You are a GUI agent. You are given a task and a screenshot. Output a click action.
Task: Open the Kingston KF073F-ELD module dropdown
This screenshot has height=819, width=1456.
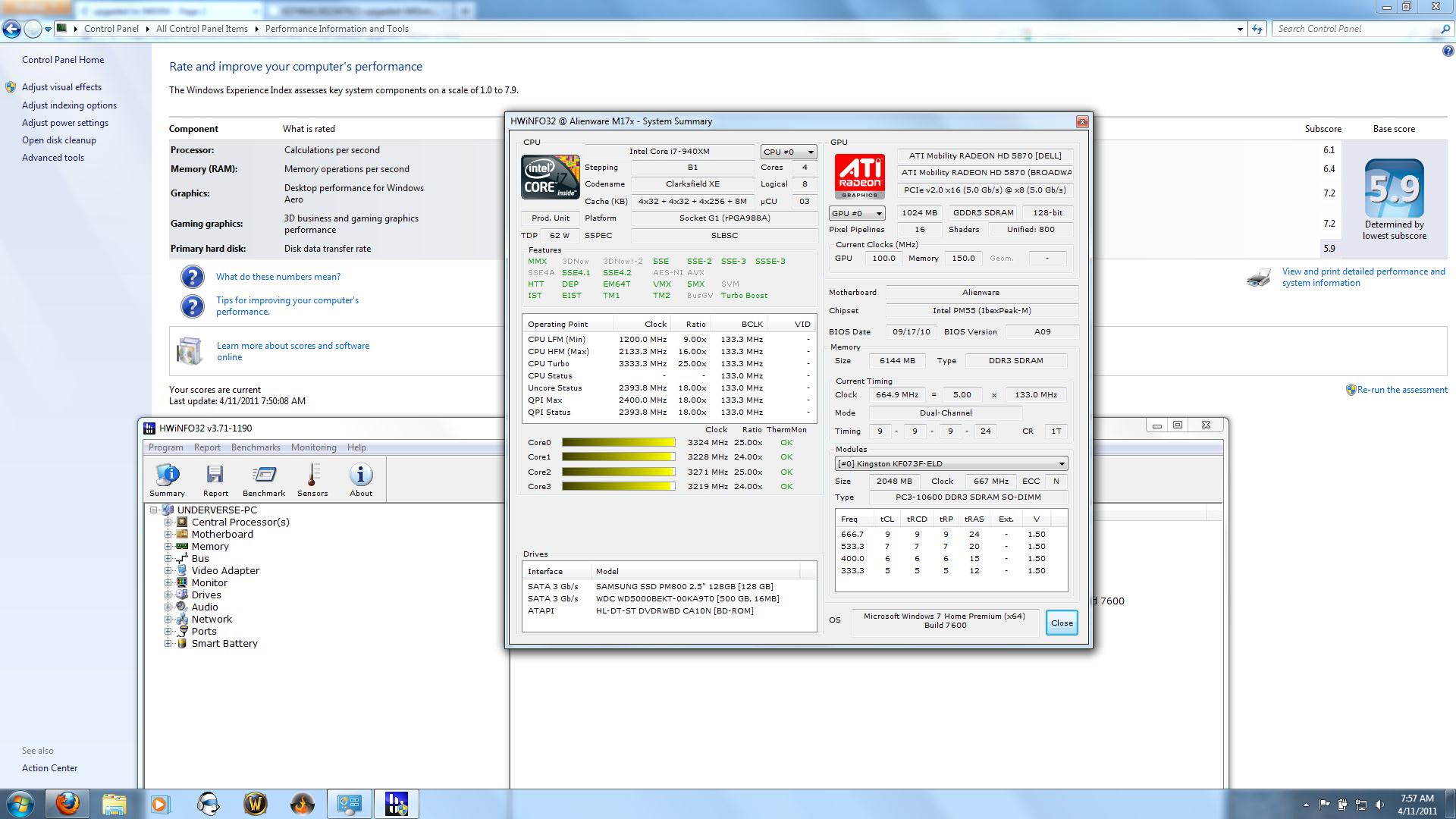pos(951,464)
